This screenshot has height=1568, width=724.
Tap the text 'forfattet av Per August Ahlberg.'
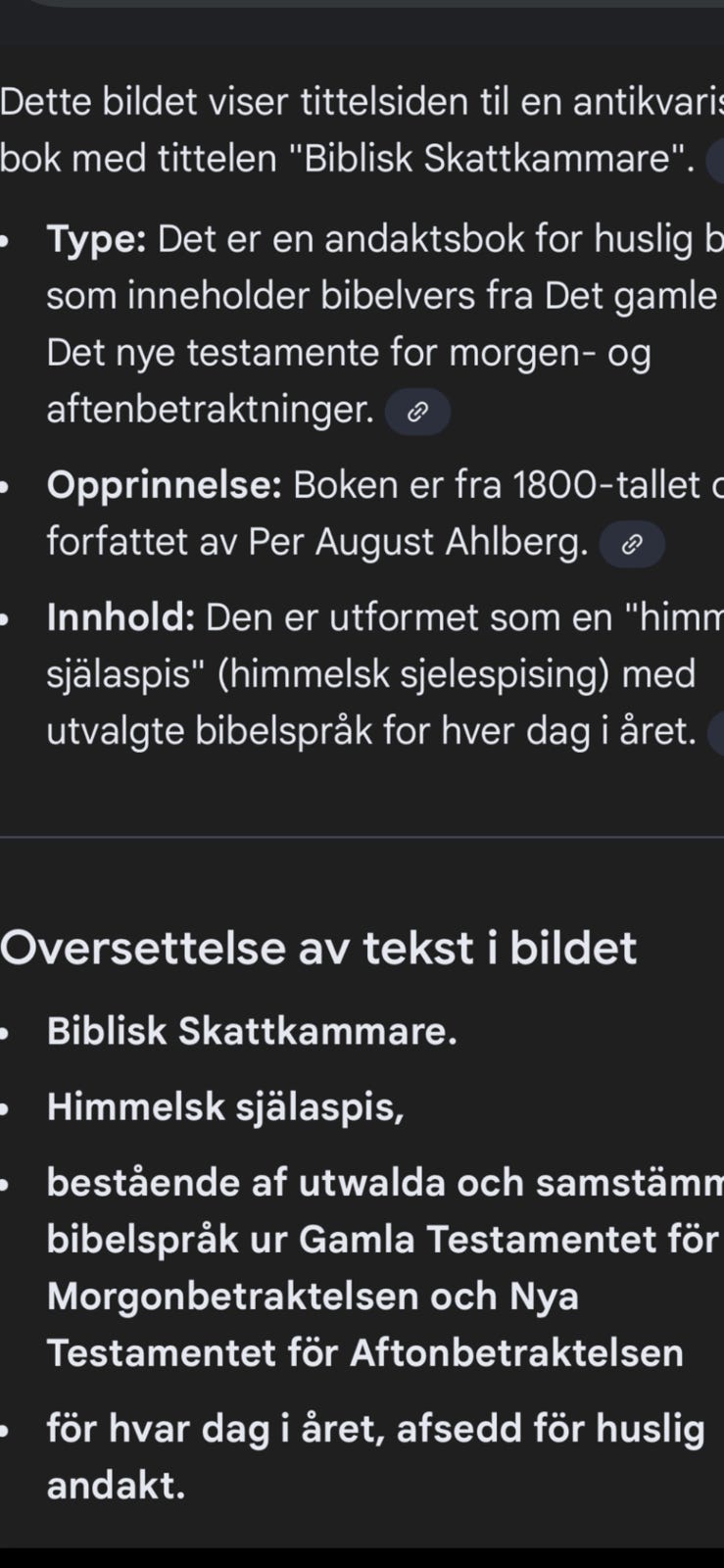(317, 542)
